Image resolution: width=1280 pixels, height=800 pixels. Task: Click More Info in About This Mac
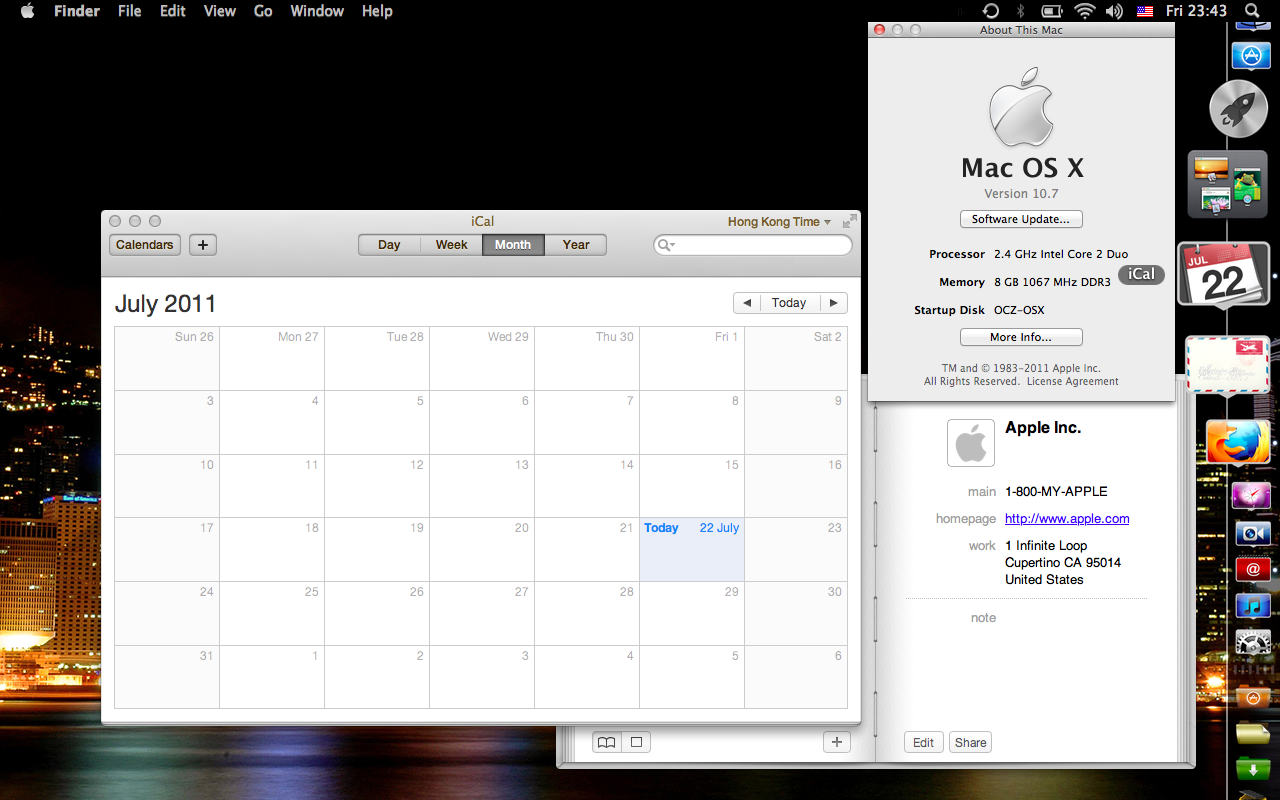(1021, 337)
